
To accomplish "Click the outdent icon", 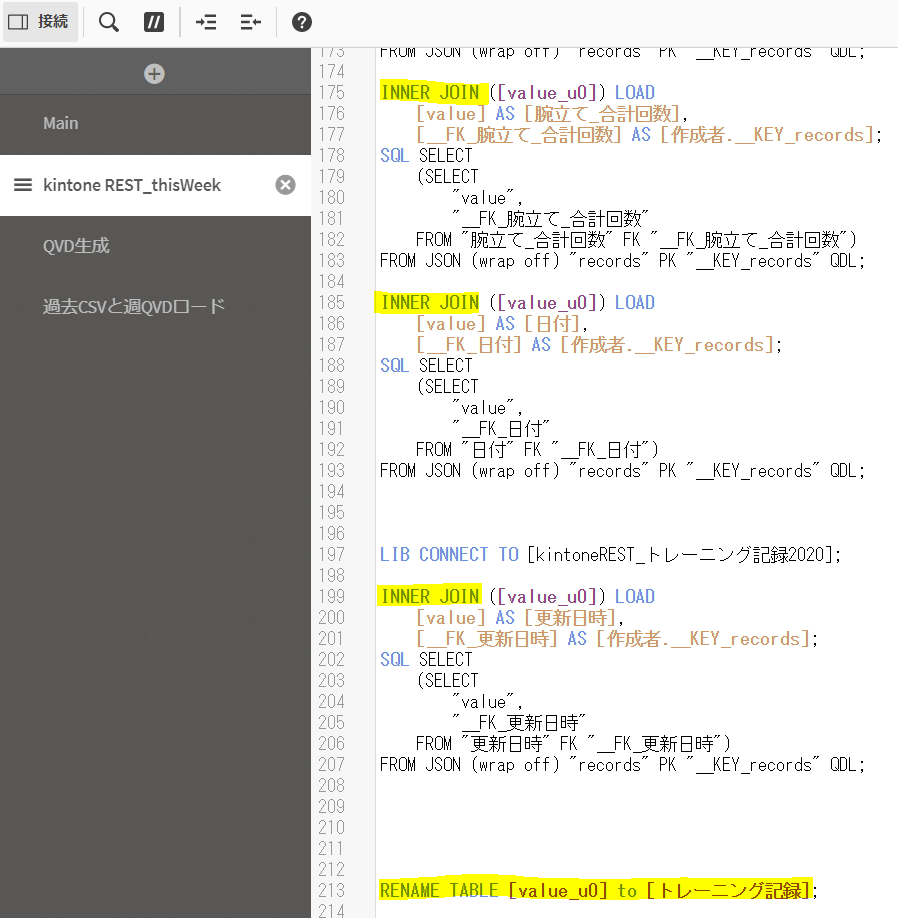I will 251,22.
